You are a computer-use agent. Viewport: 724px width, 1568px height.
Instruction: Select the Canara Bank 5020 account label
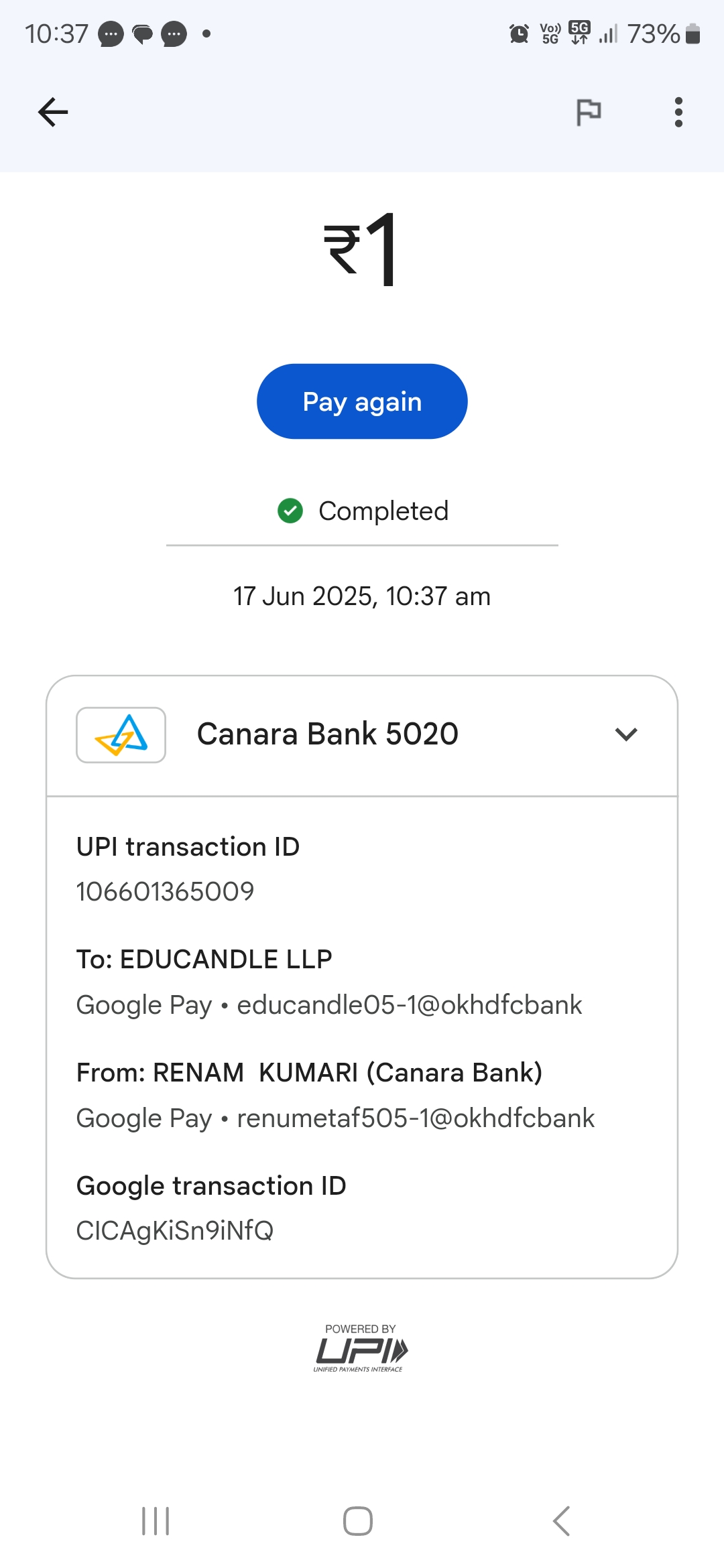(x=328, y=734)
